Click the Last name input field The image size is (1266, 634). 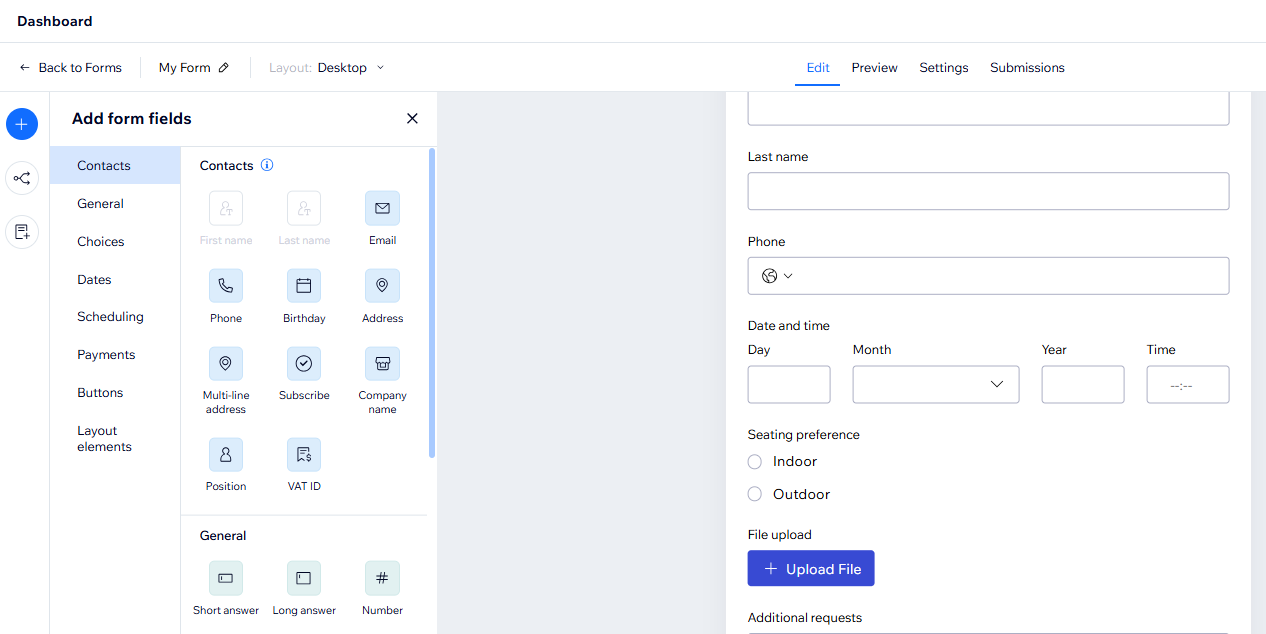(988, 191)
